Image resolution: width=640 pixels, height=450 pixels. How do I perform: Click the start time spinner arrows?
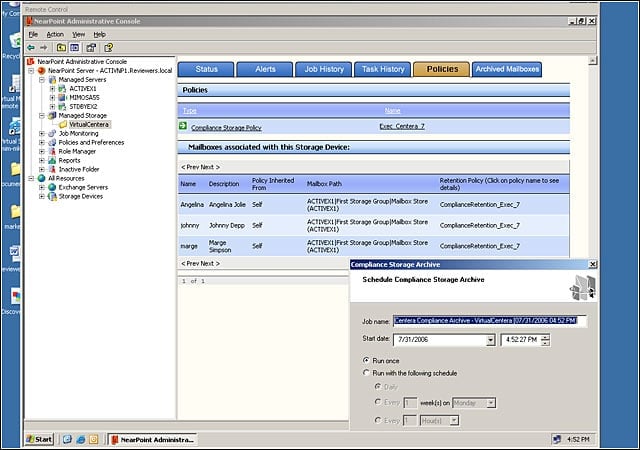[x=545, y=340]
